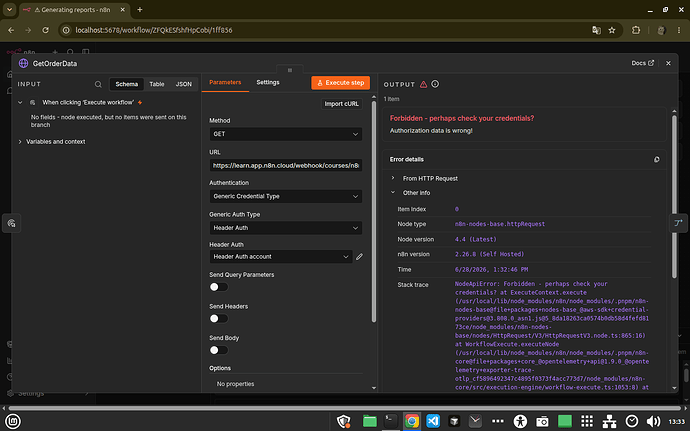Click the volume speaker tray icon
Screen dimensions: 690x431
[653, 421]
